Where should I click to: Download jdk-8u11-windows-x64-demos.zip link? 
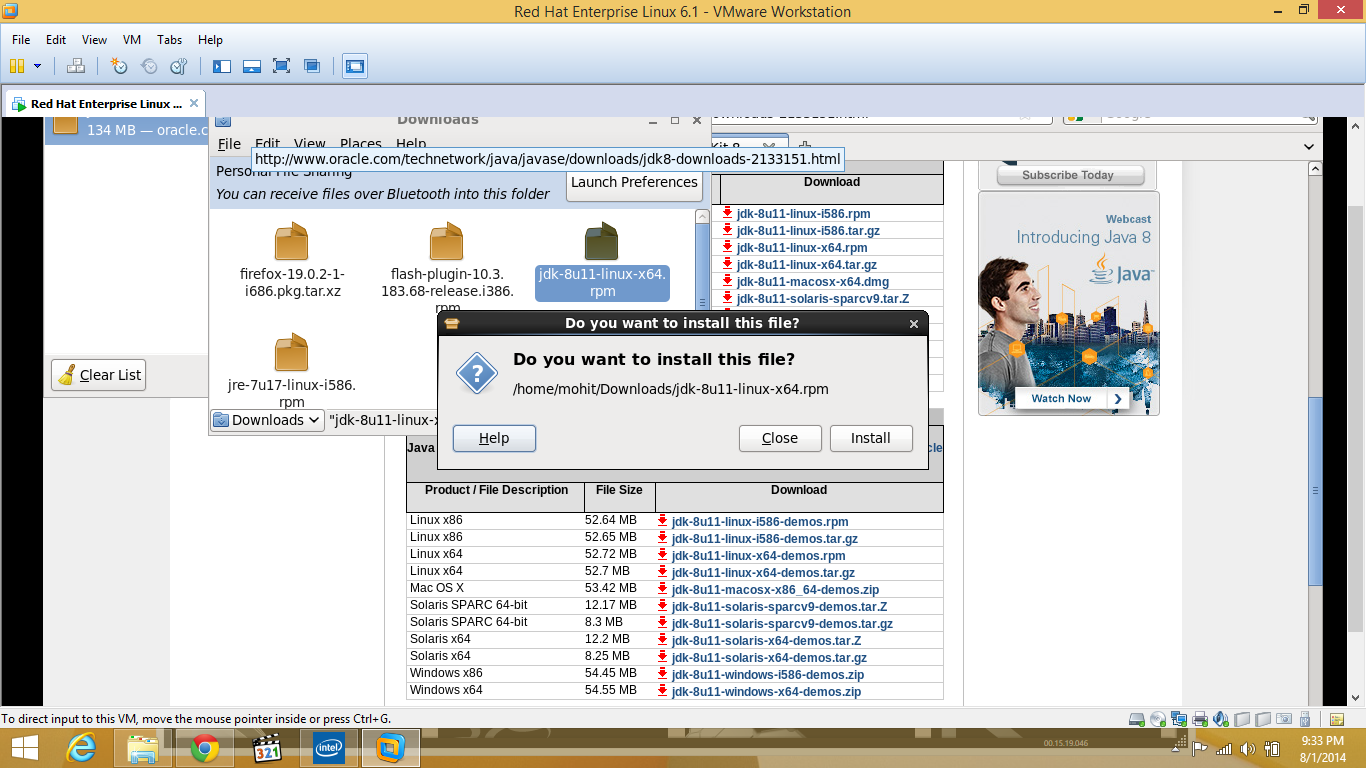click(766, 691)
